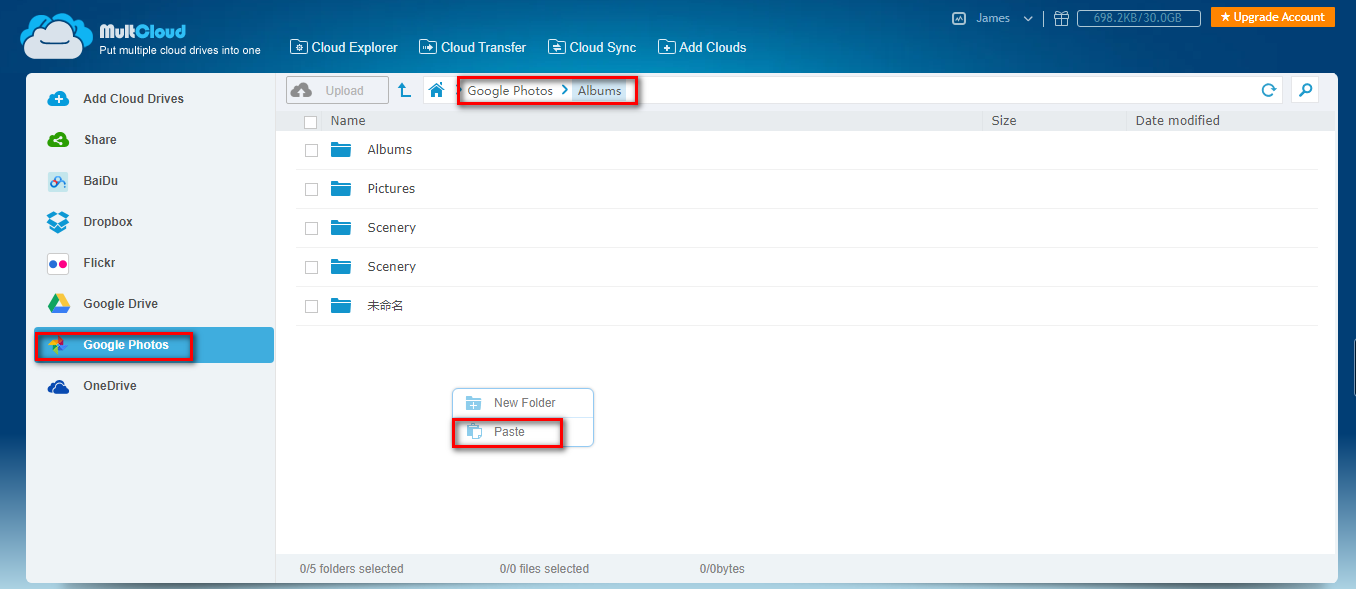
Task: Choose Paste from context menu
Action: click(523, 432)
